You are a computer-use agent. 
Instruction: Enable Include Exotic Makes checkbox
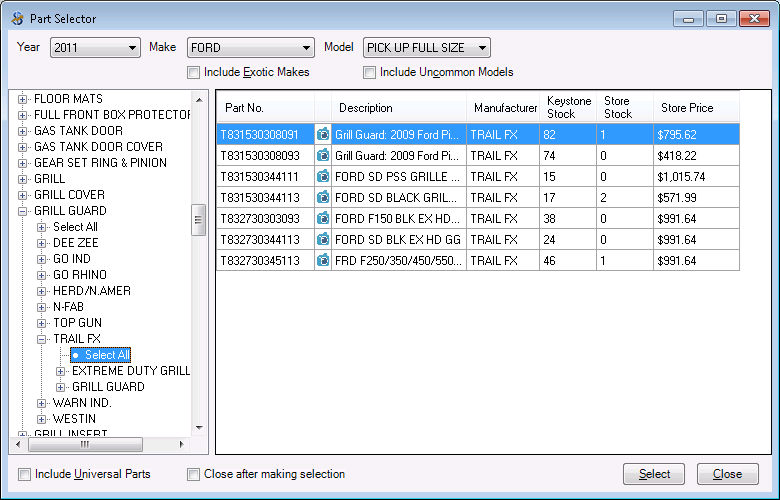tap(194, 72)
